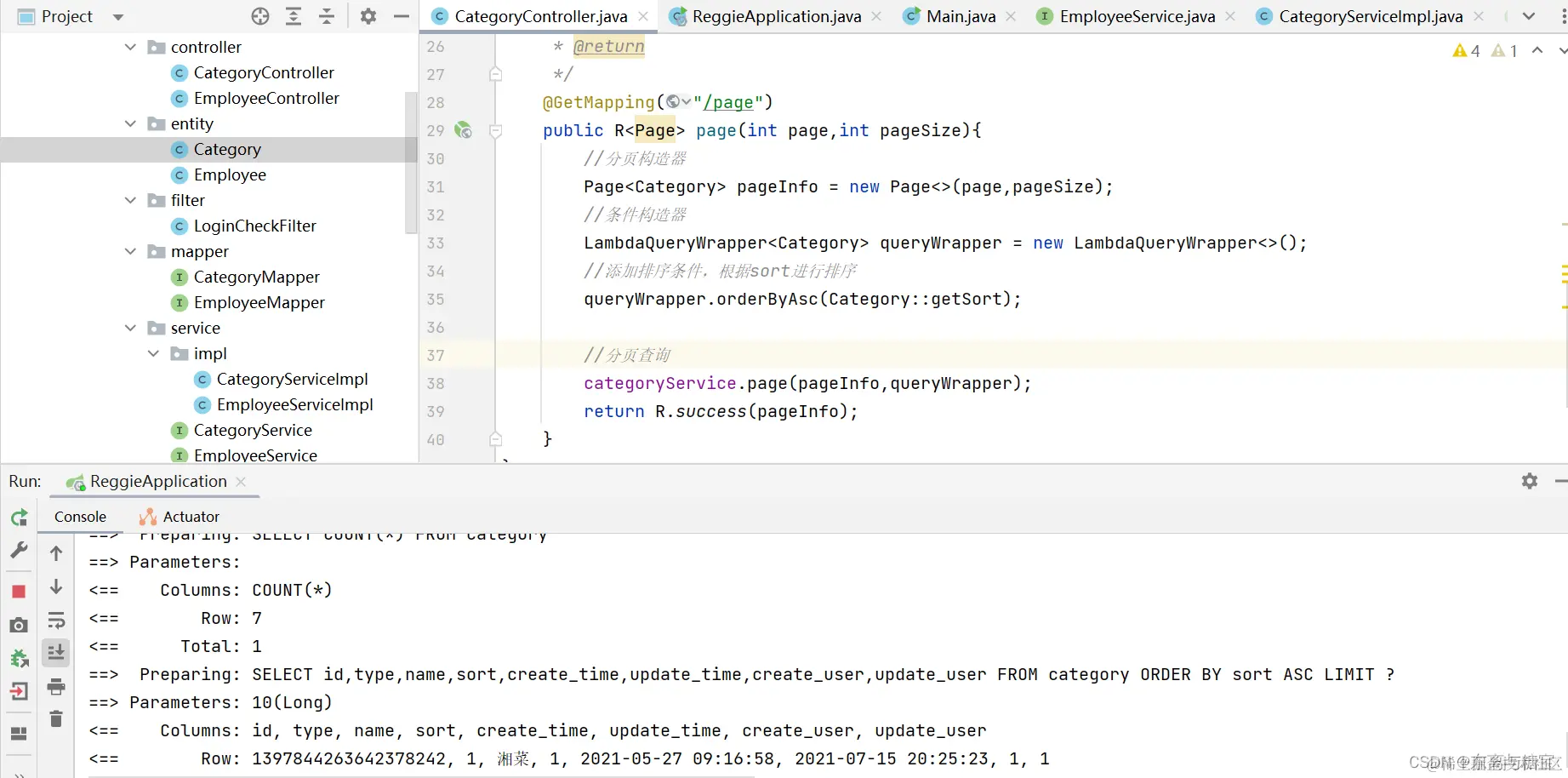This screenshot has height=778, width=1568.
Task: Close the CategoryController.java tab
Action: [x=643, y=16]
